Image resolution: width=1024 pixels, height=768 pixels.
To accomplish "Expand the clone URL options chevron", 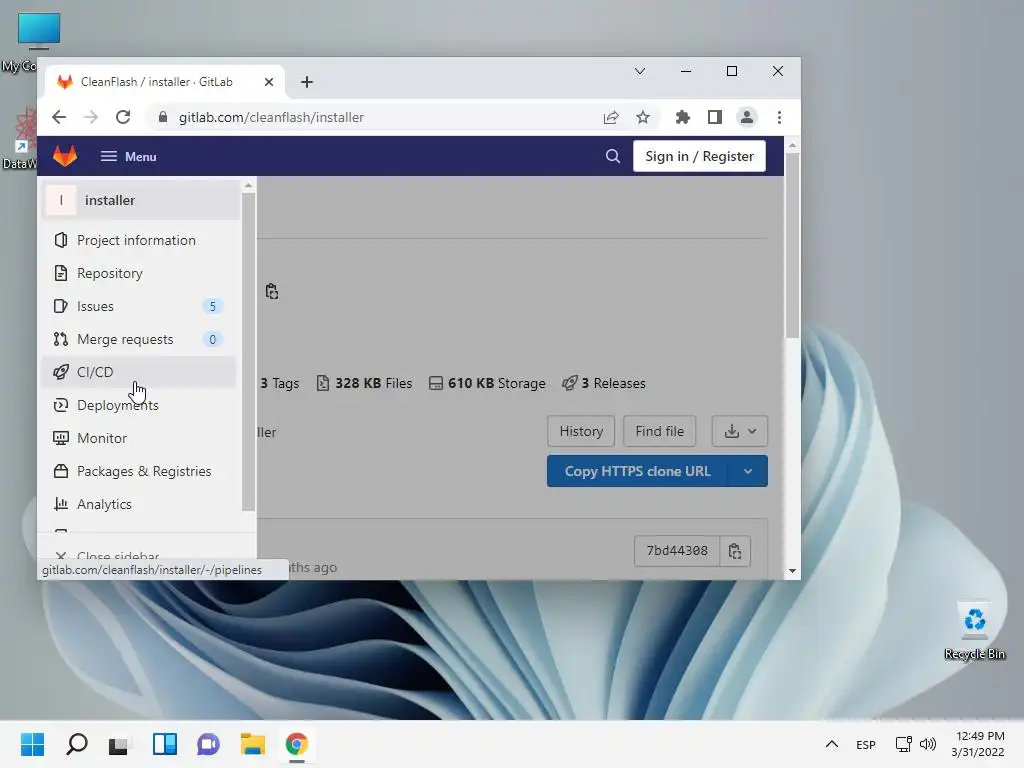I will point(748,472).
